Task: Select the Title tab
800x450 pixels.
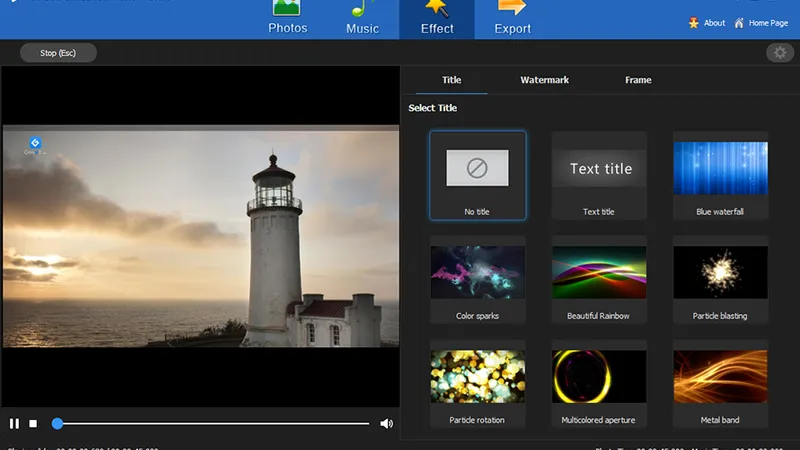Action: 452,80
